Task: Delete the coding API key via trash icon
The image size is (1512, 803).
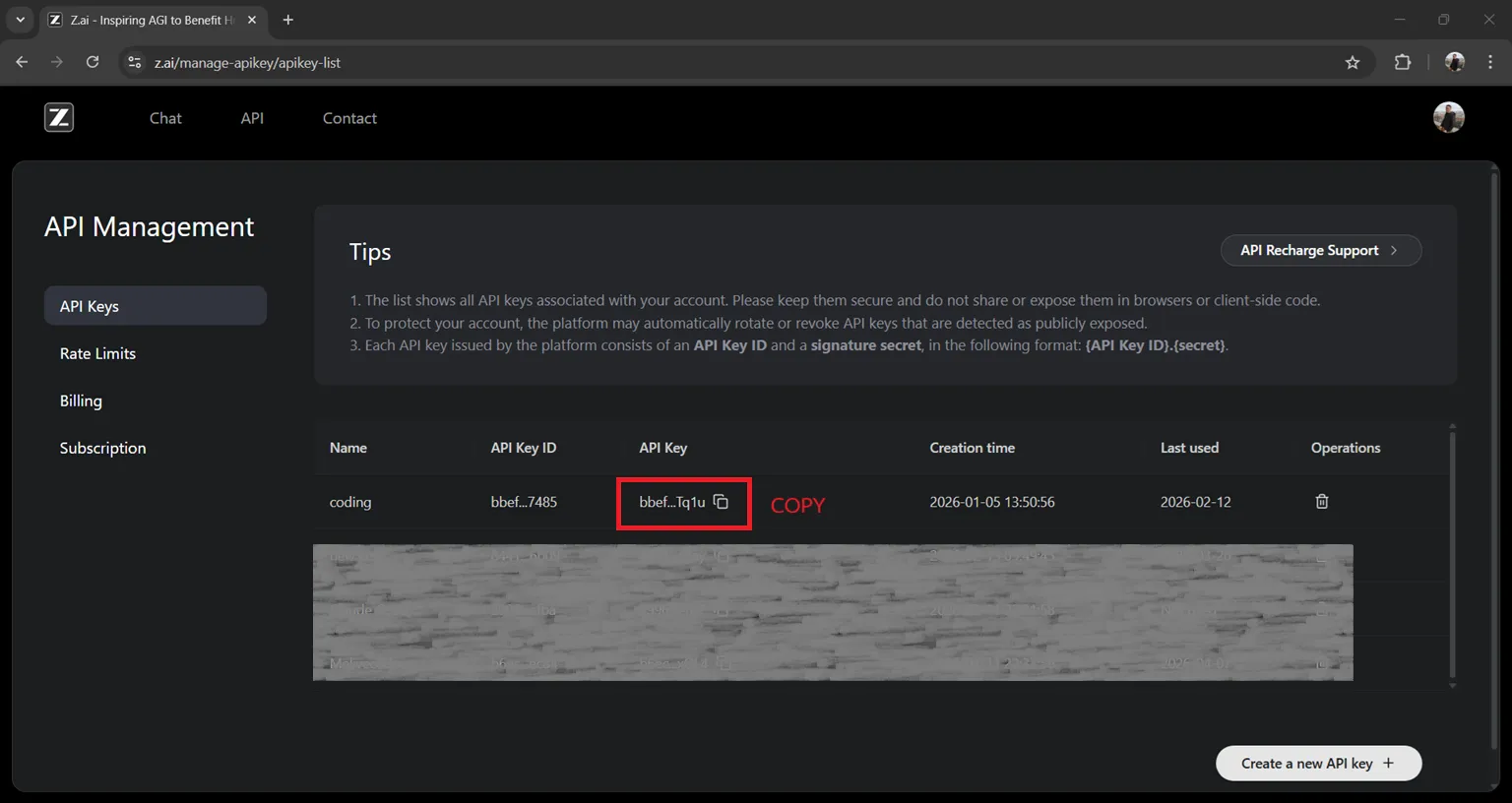Action: coord(1322,502)
